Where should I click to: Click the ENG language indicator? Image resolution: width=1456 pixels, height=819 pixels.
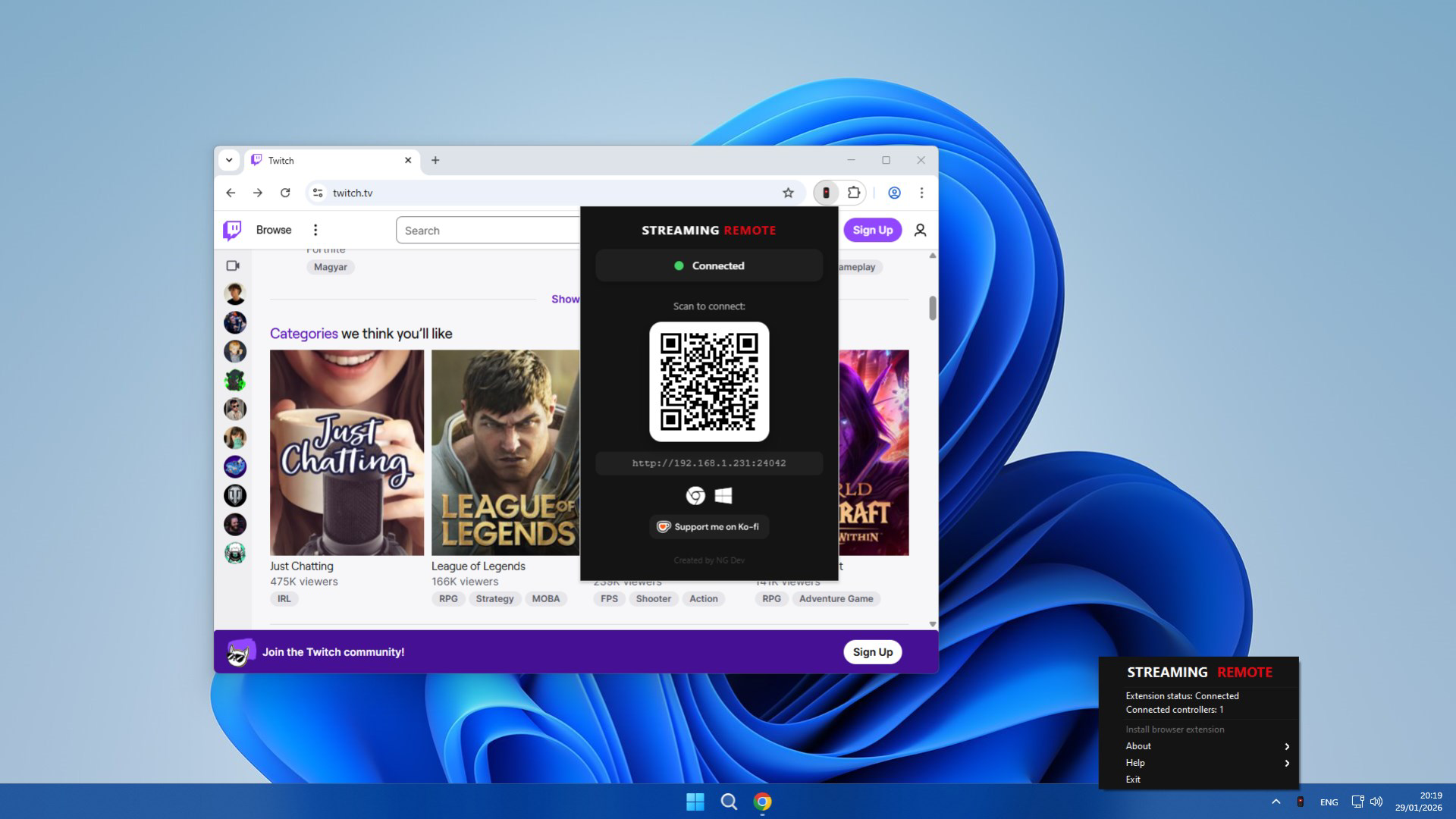click(1329, 802)
